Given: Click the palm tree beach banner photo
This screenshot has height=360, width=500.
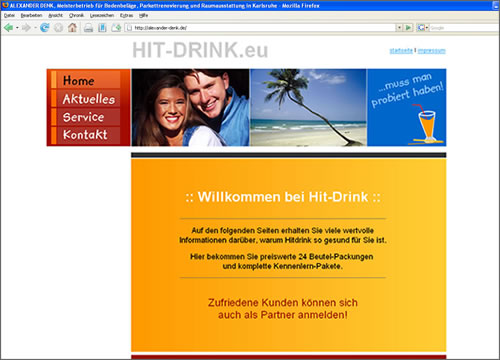Looking at the screenshot, I should pos(308,107).
